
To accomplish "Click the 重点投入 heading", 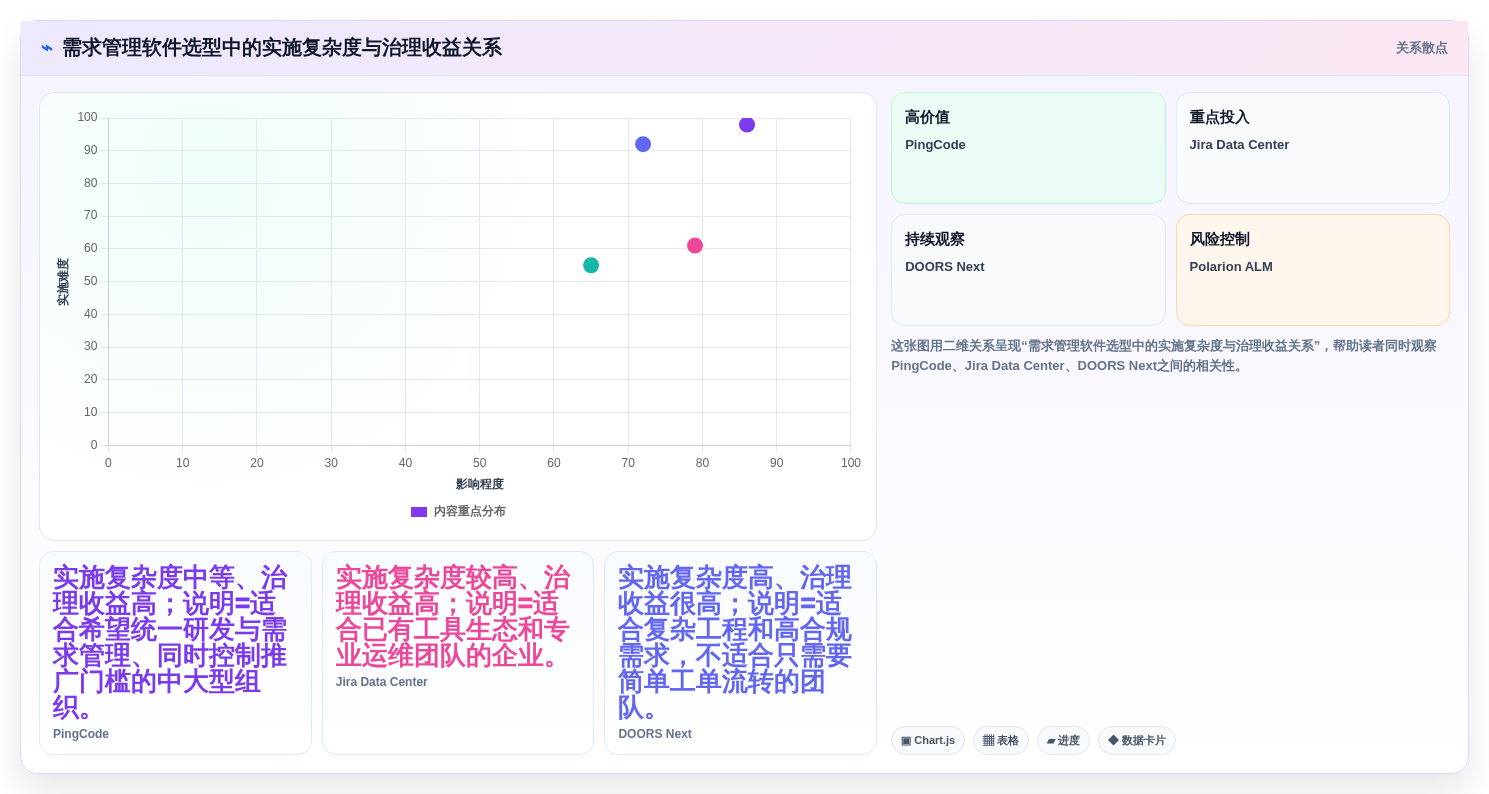I will point(1220,117).
